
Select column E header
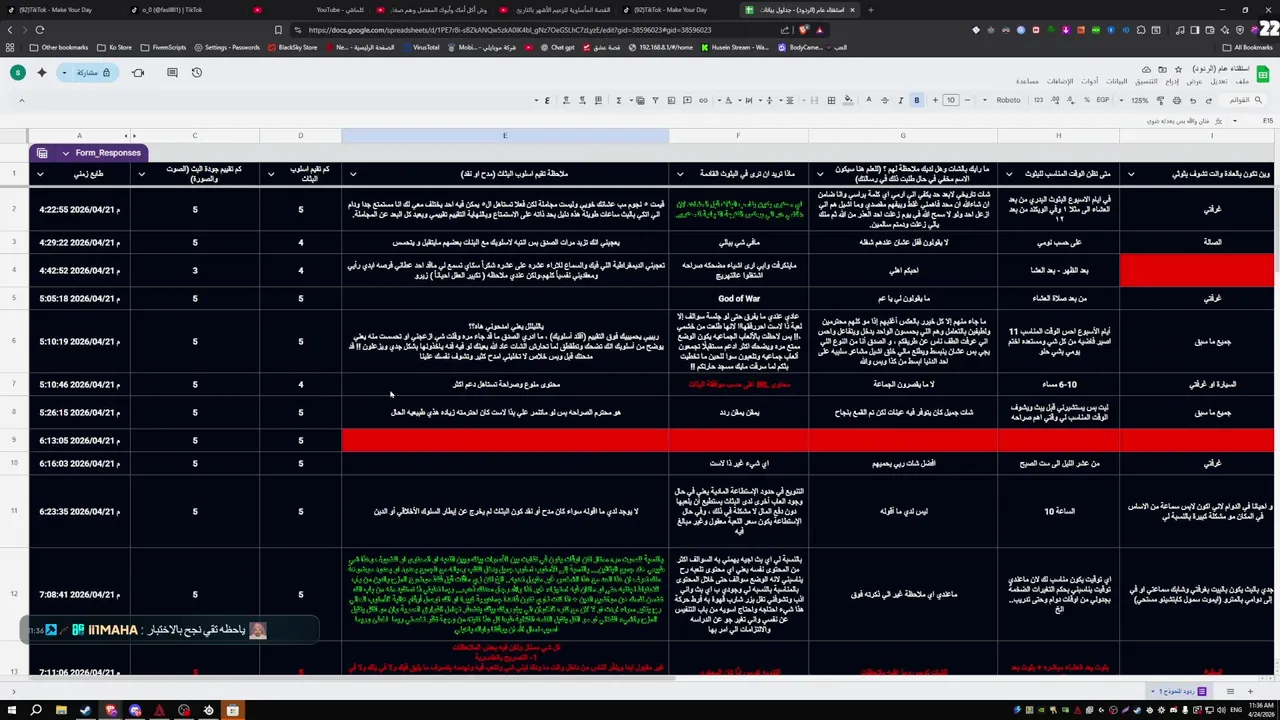click(505, 135)
